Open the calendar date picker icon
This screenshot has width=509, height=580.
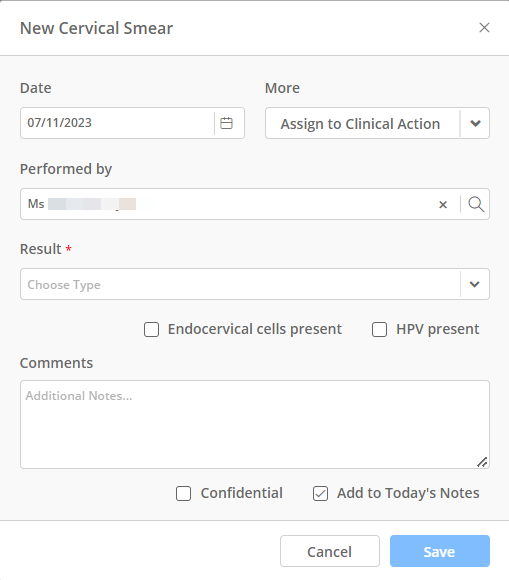point(226,123)
